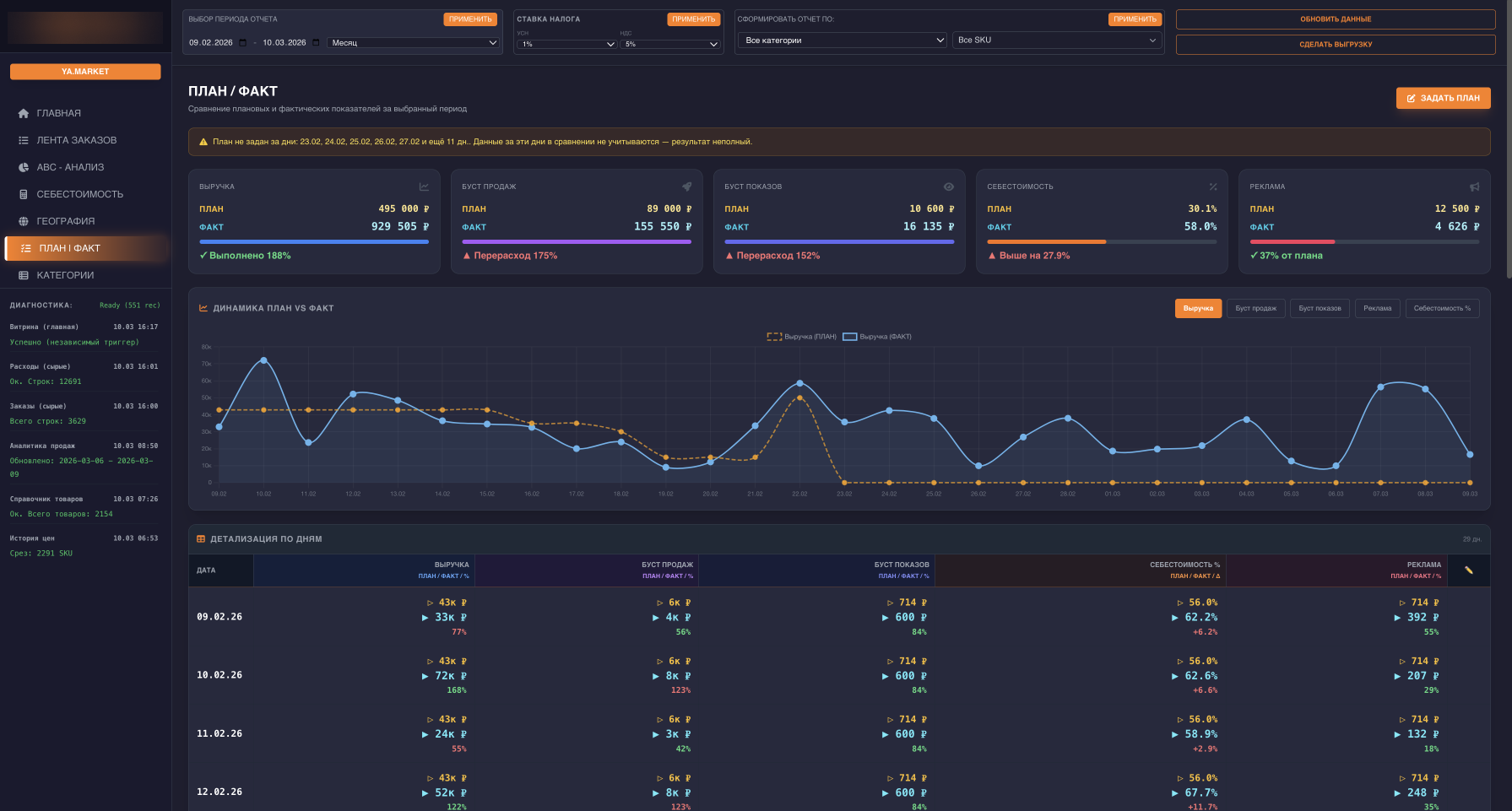Click the line-chart icon on the ВЫРУЧКА card
The height and width of the screenshot is (811, 1512).
pos(424,187)
